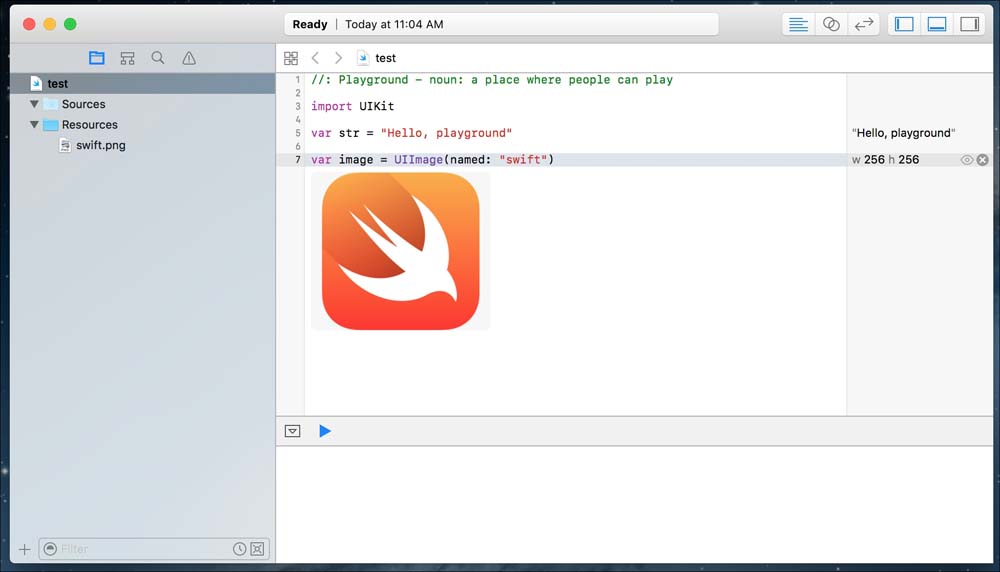Toggle the Inspector panel on the right

pyautogui.click(x=969, y=24)
